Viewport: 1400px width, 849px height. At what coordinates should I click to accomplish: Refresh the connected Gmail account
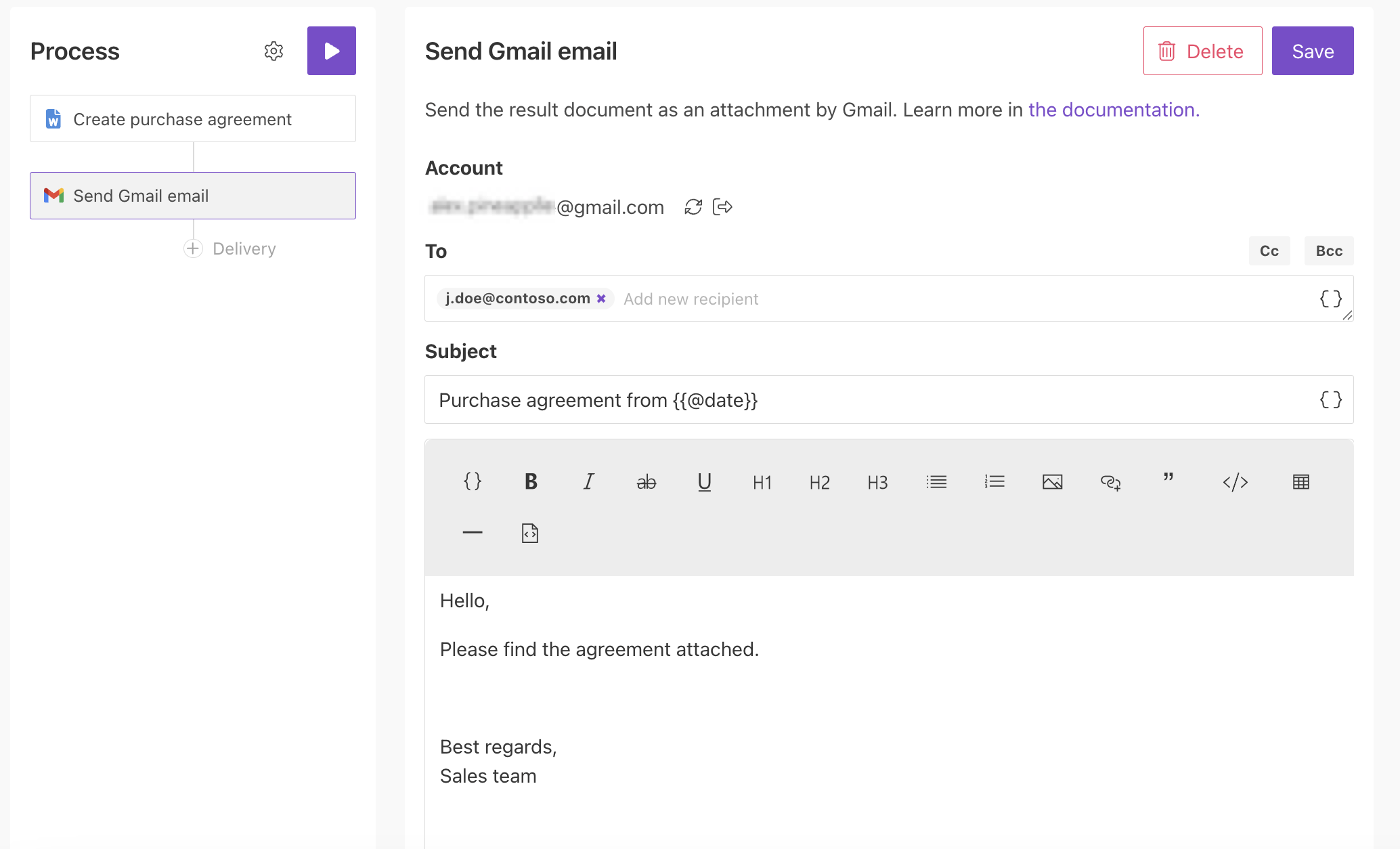click(693, 207)
